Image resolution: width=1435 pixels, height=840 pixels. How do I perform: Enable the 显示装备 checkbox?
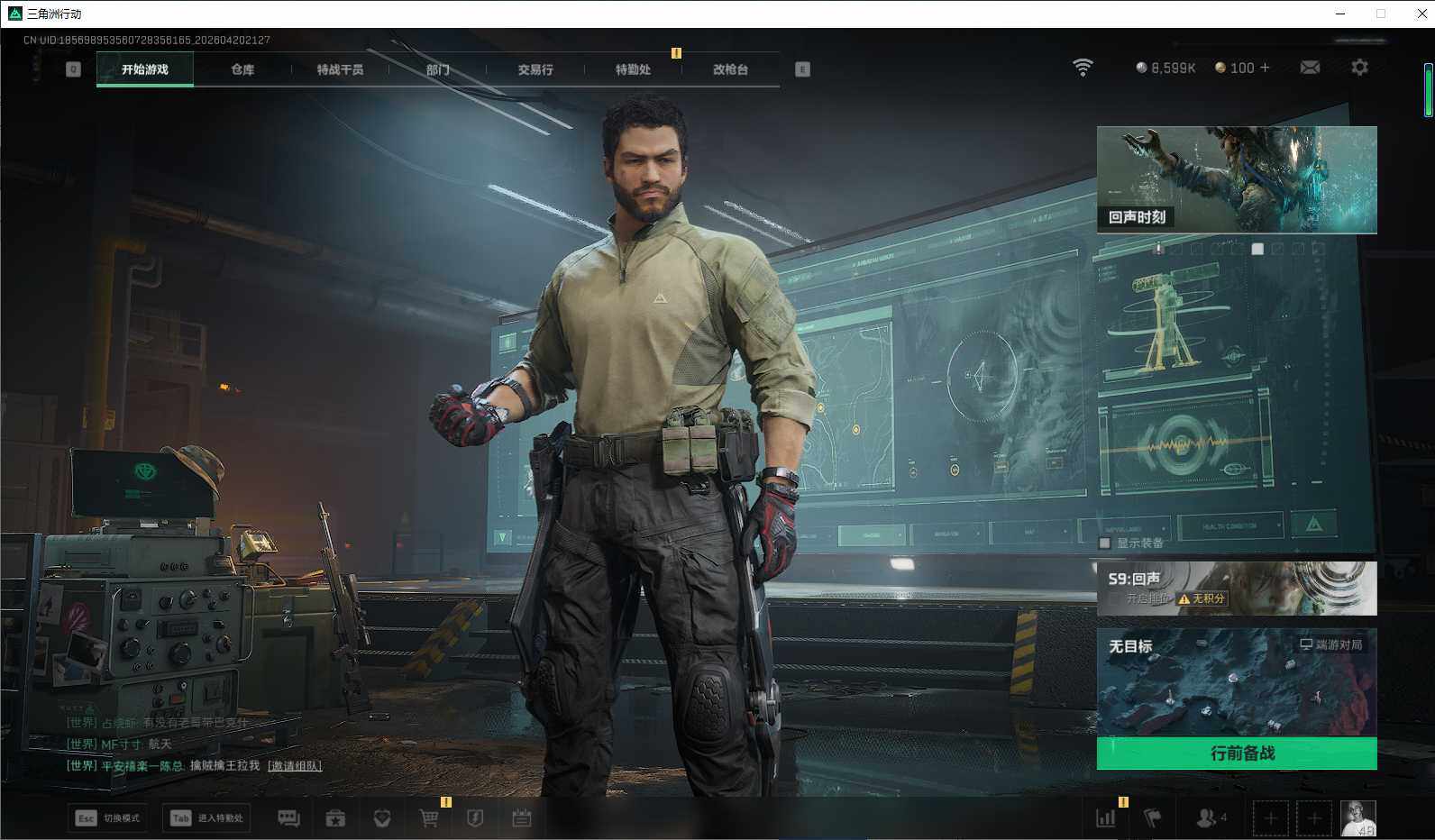(x=1105, y=543)
